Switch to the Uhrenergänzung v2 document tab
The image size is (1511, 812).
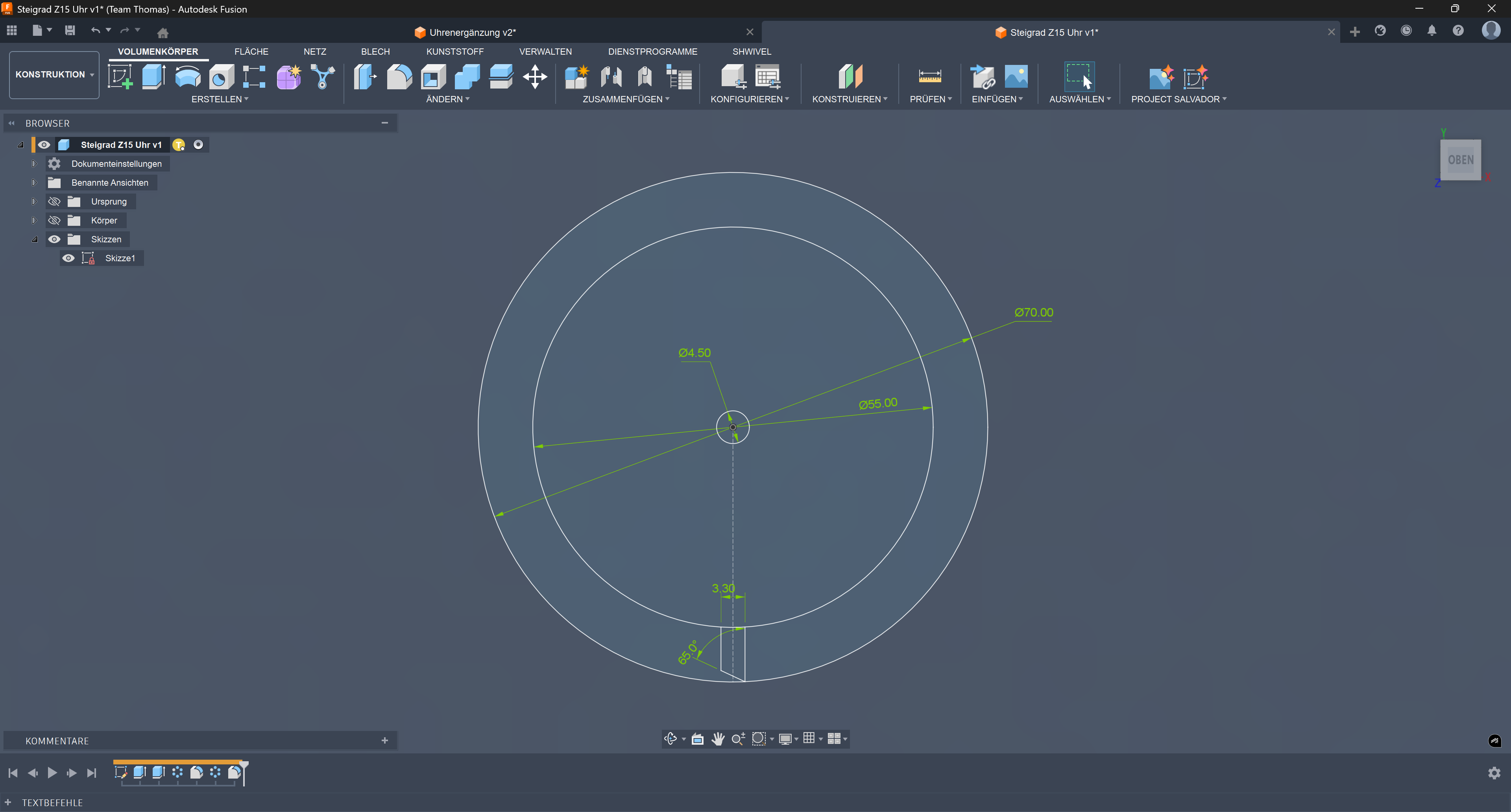pyautogui.click(x=472, y=33)
